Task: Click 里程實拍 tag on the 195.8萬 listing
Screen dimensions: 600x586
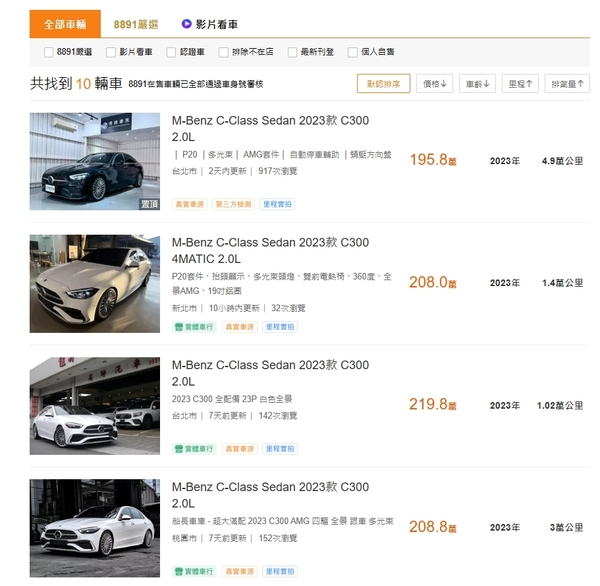Action: coord(279,204)
